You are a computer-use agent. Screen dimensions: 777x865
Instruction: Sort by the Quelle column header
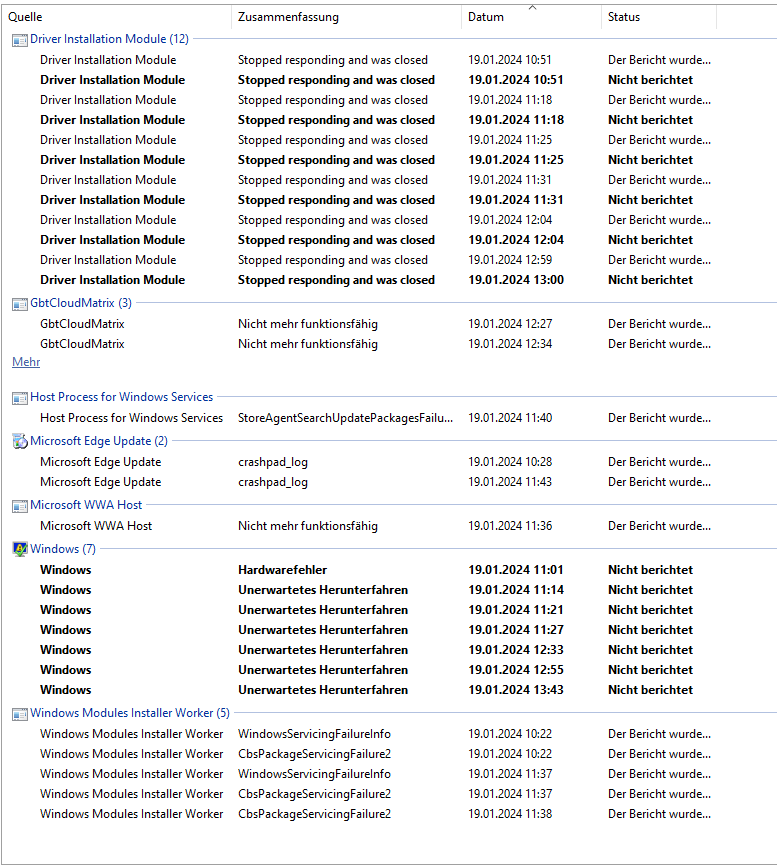click(x=116, y=17)
